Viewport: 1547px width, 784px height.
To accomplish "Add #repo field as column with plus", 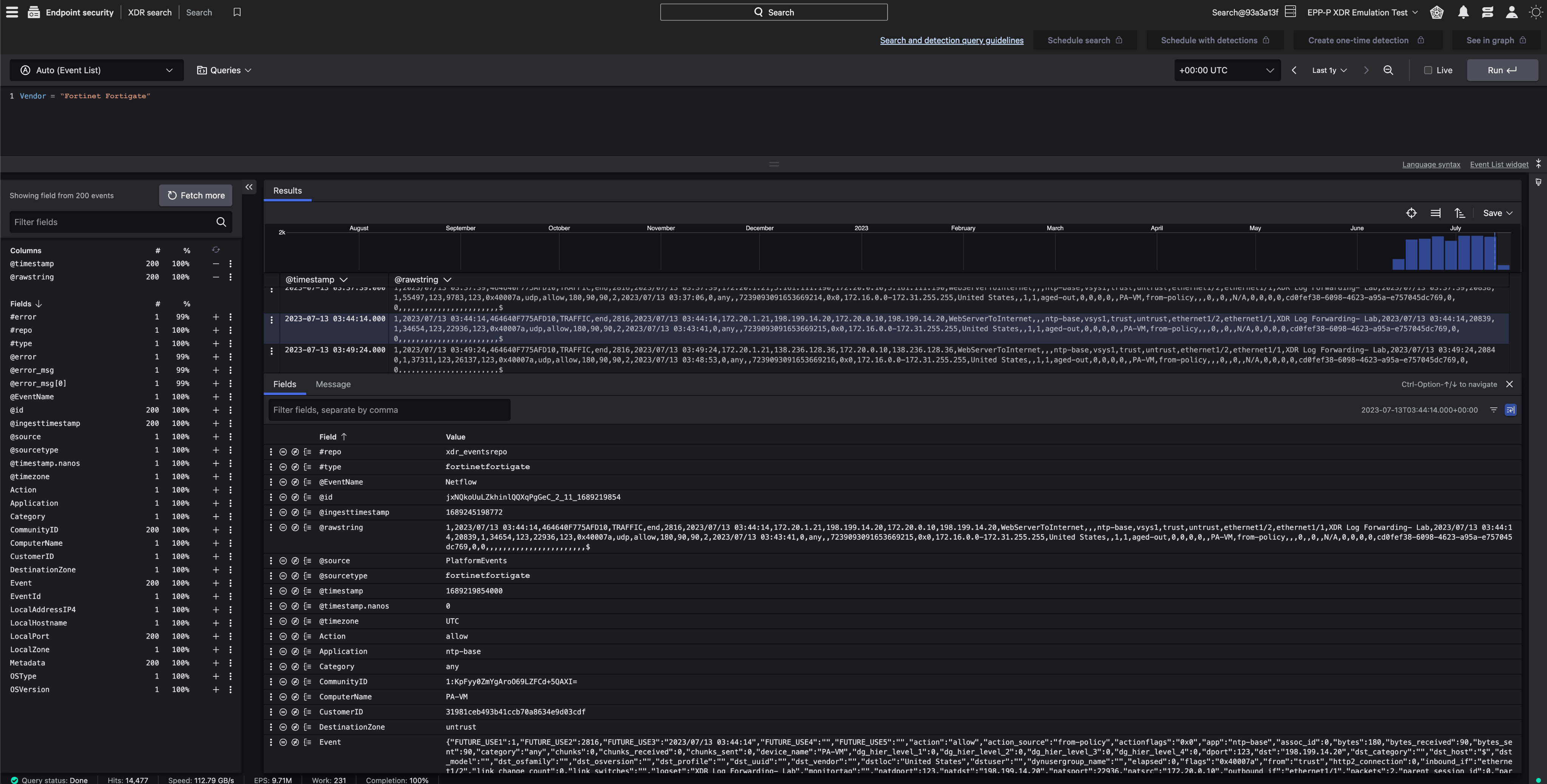I will pos(216,330).
